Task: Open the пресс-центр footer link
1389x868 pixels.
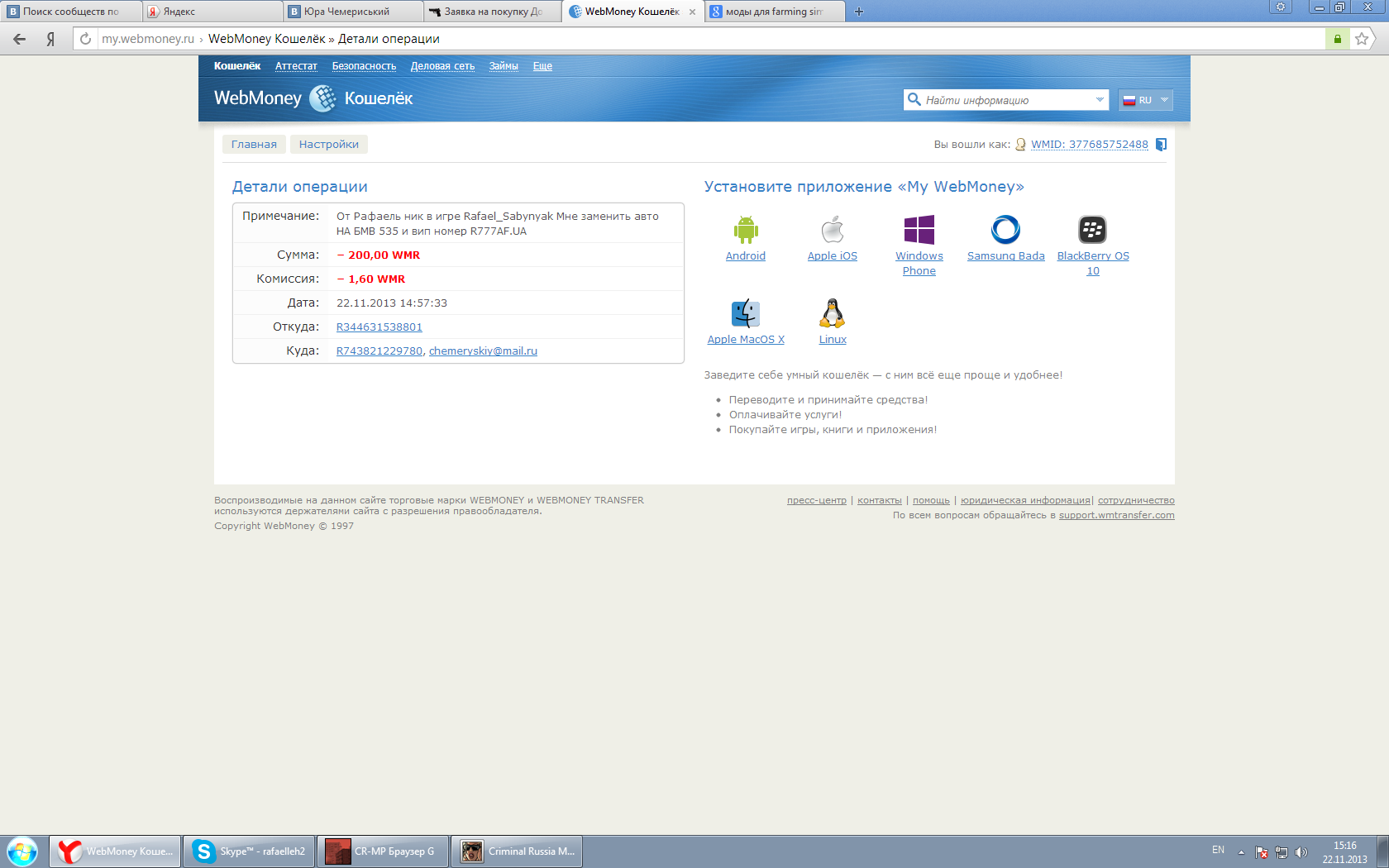Action: point(817,500)
